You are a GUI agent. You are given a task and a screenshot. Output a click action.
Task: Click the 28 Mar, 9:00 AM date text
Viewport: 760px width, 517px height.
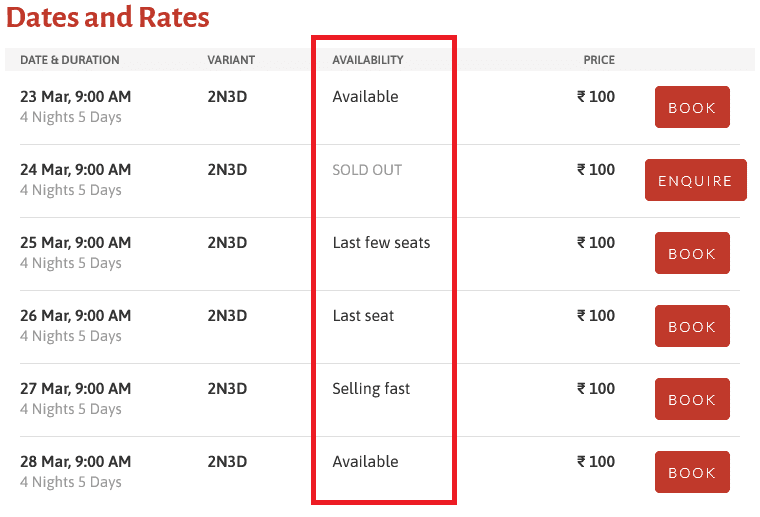point(76,462)
